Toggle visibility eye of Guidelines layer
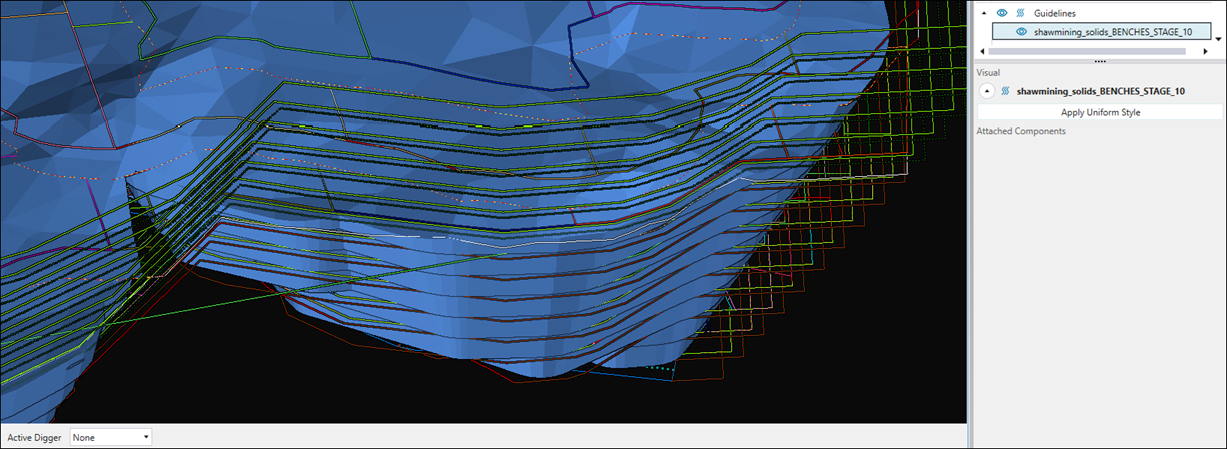1227x449 pixels. point(1001,13)
